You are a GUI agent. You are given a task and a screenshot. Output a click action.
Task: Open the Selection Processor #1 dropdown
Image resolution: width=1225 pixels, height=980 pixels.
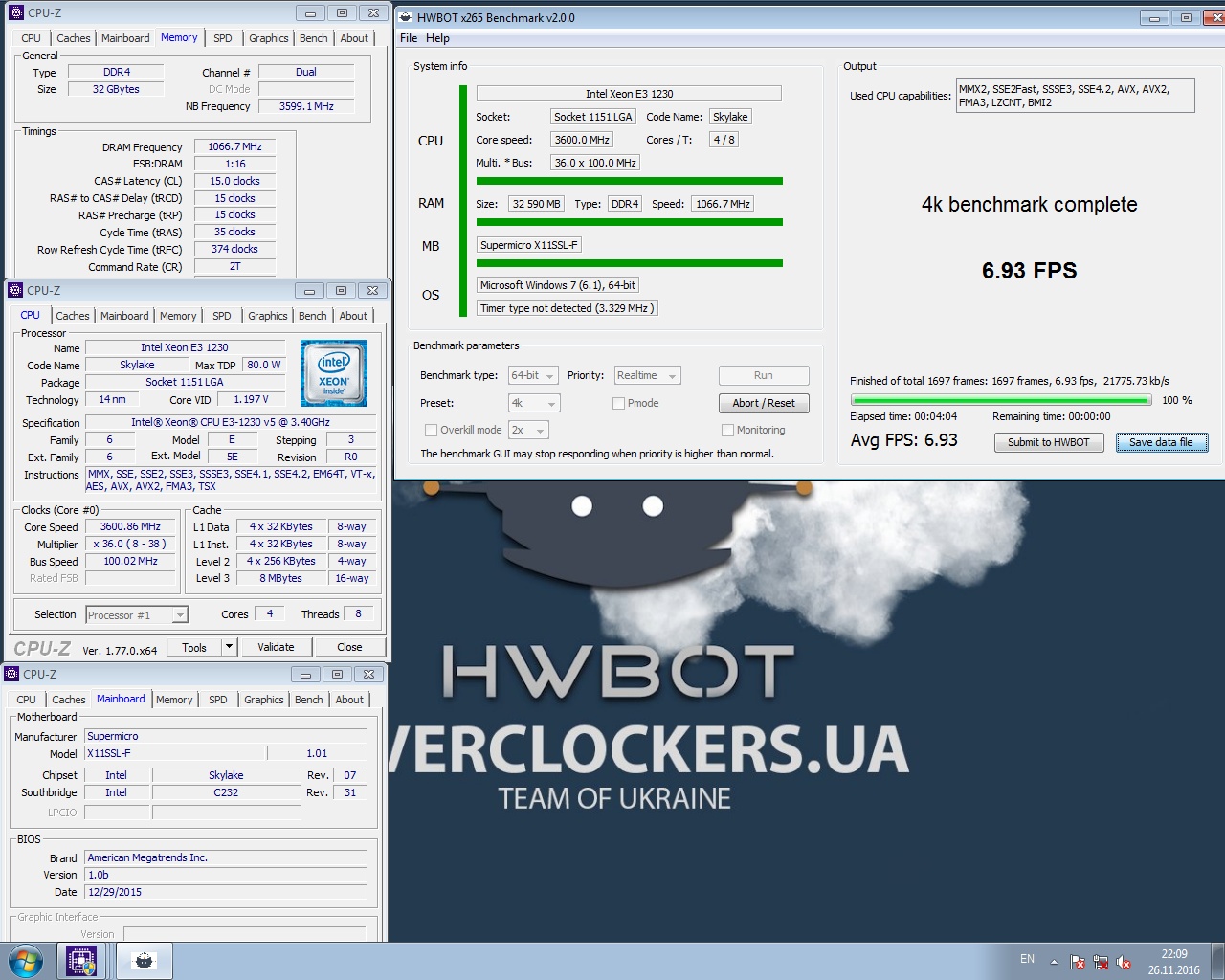click(137, 615)
